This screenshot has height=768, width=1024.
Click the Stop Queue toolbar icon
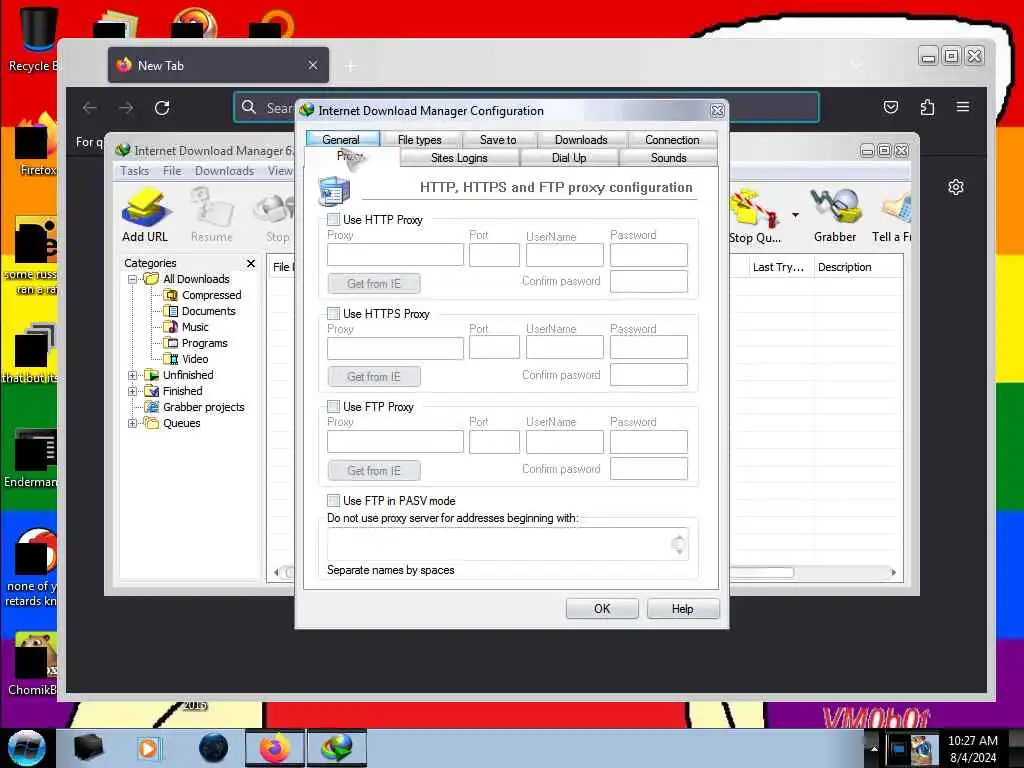pos(756,216)
